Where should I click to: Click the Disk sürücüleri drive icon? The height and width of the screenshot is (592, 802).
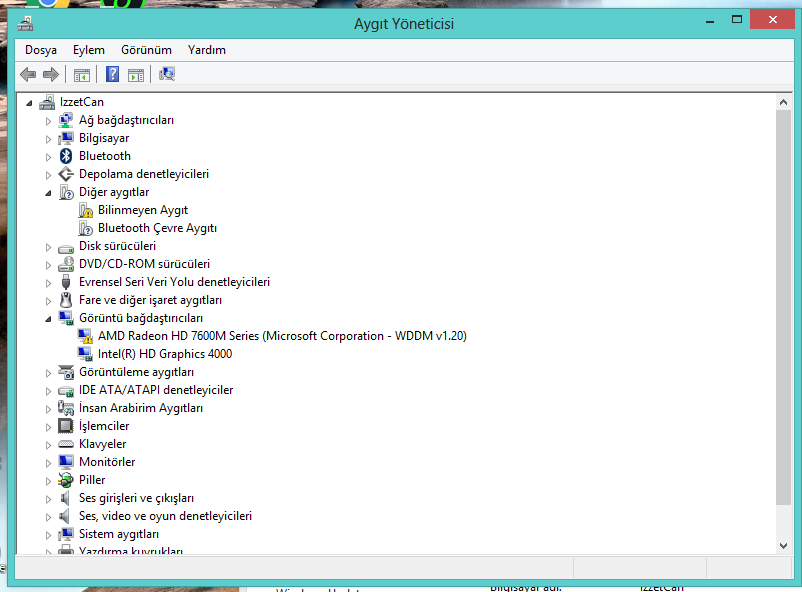pos(66,249)
